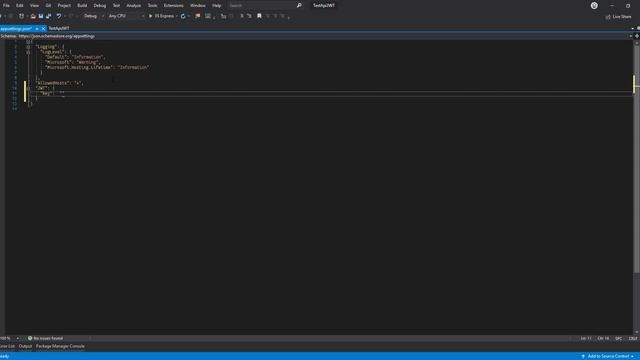Click the Save All icon
The height and width of the screenshot is (360, 640).
click(x=49, y=16)
